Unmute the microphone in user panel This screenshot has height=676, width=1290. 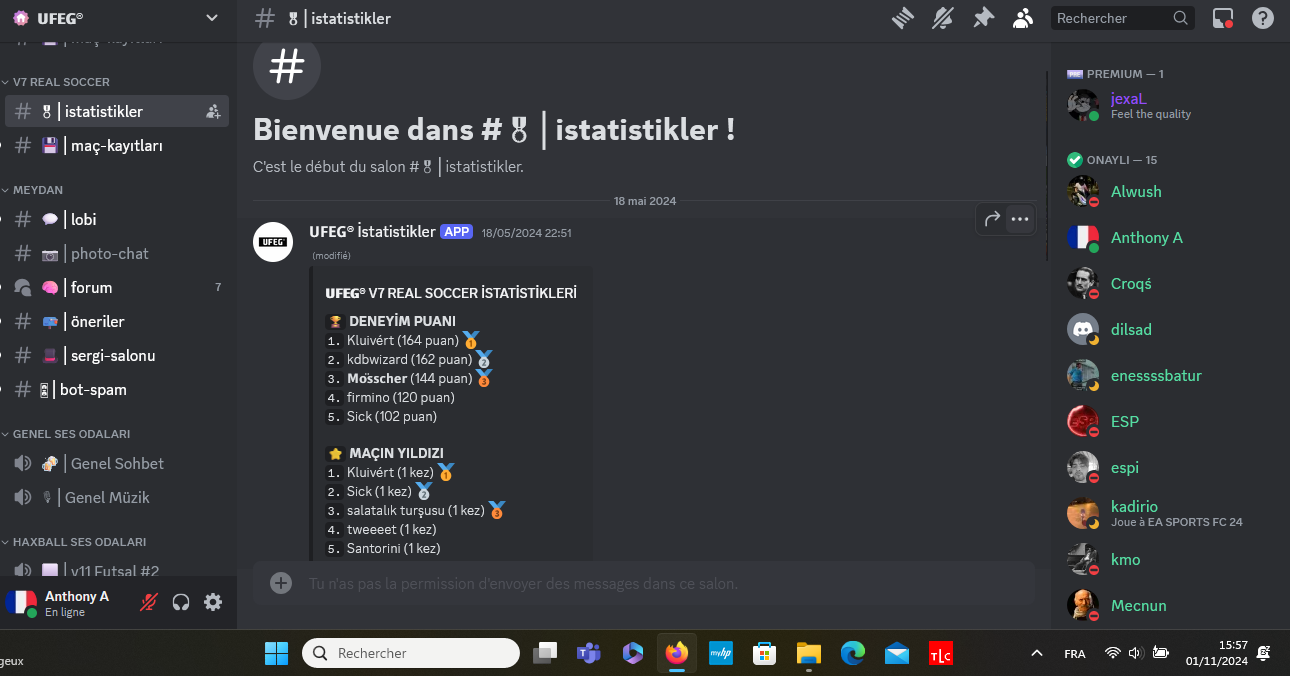tap(149, 602)
